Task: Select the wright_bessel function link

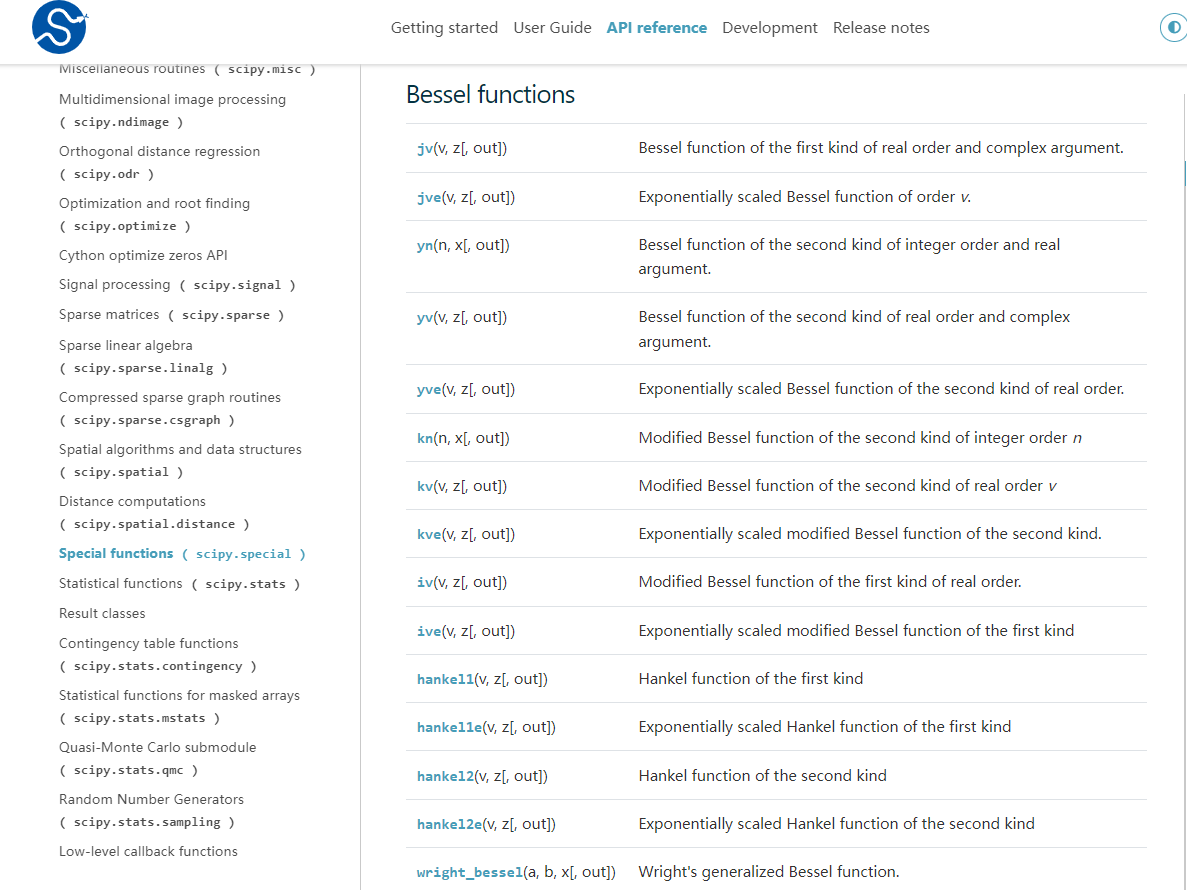Action: click(x=469, y=872)
